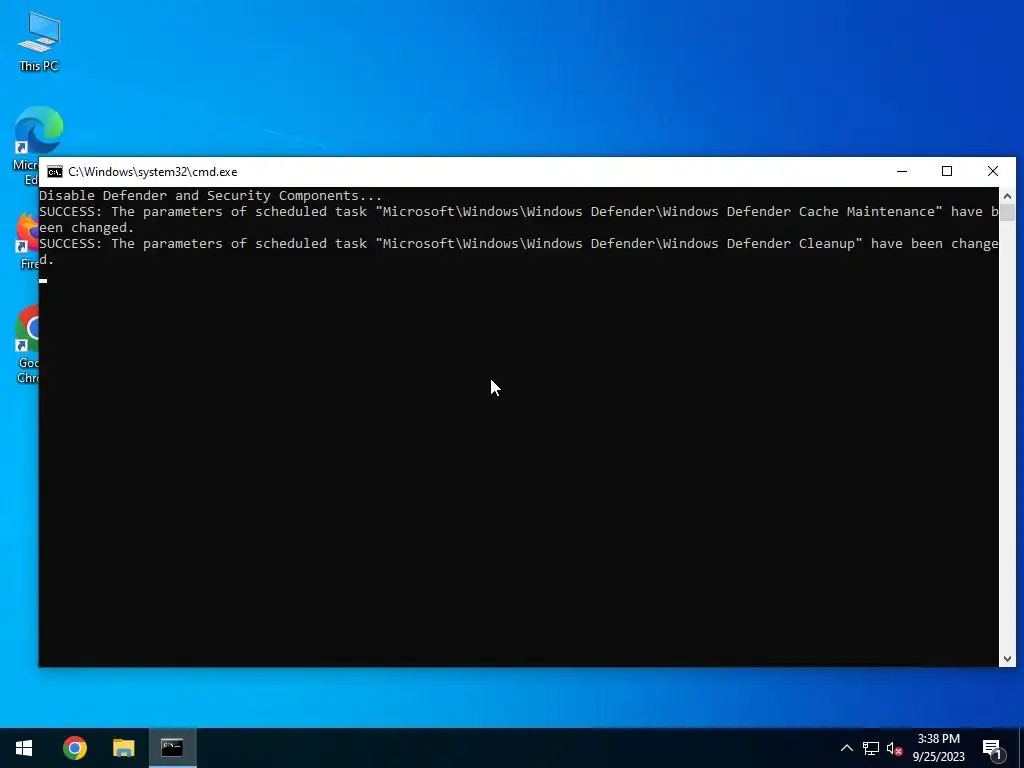Click the "Windows Defender Cleanup" output text
The height and width of the screenshot is (768, 1024).
tap(759, 244)
